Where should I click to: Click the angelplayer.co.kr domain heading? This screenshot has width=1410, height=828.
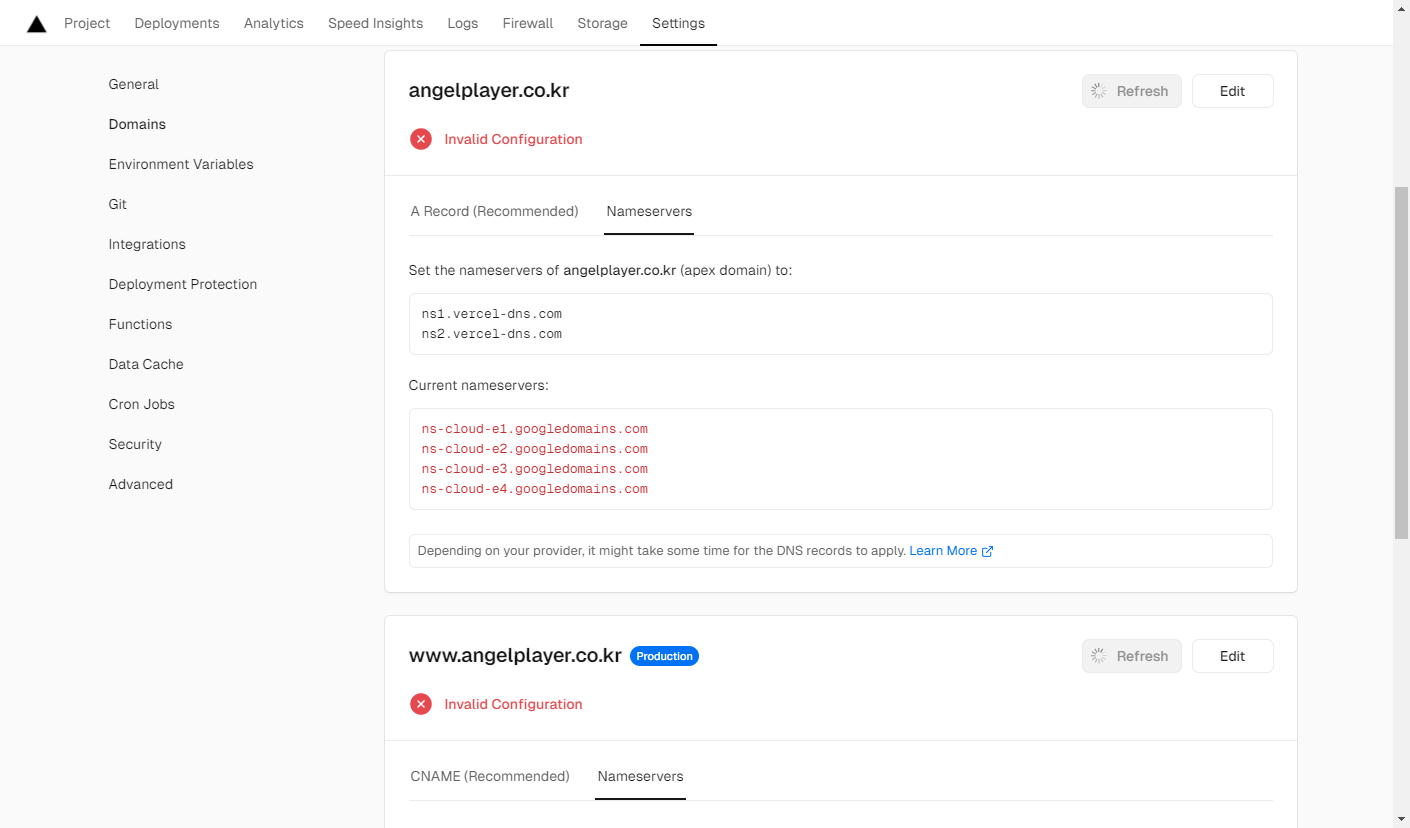click(x=489, y=90)
